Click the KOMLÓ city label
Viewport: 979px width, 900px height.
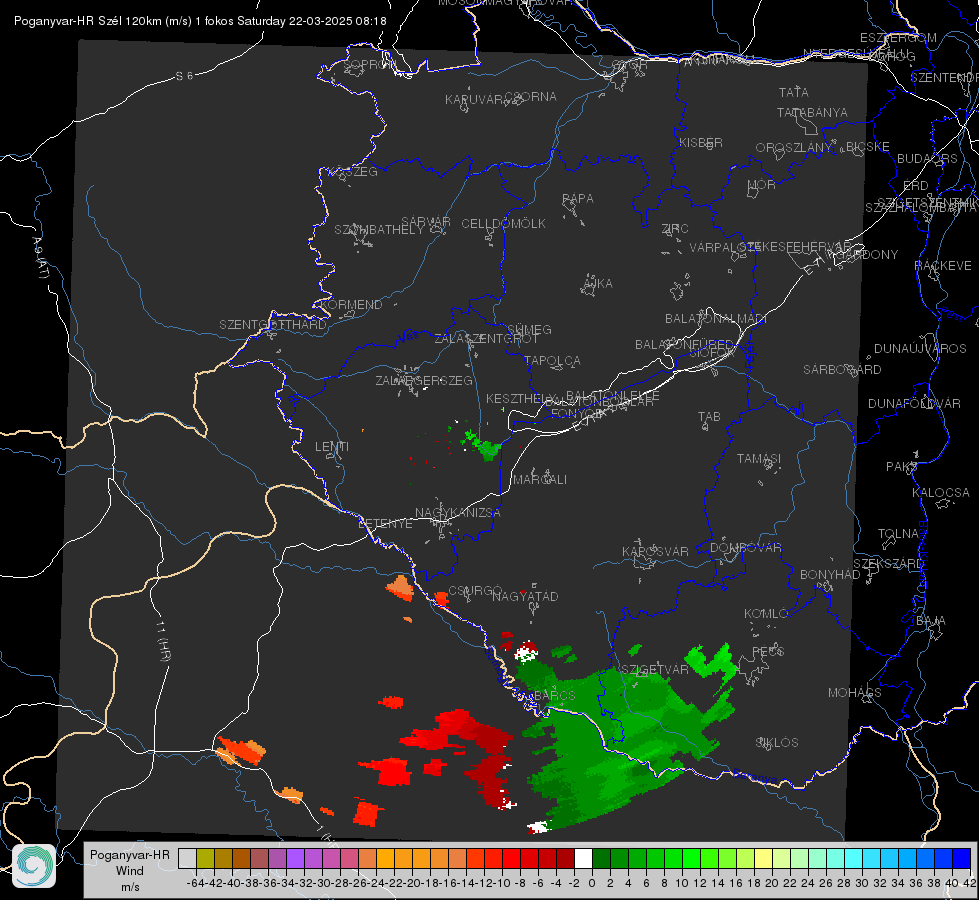(x=766, y=614)
